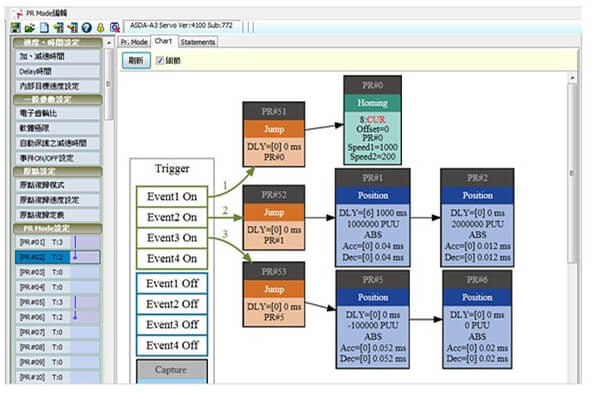This screenshot has height=399, width=596.
Task: Click the first servo read arrow icon
Action: (59, 27)
